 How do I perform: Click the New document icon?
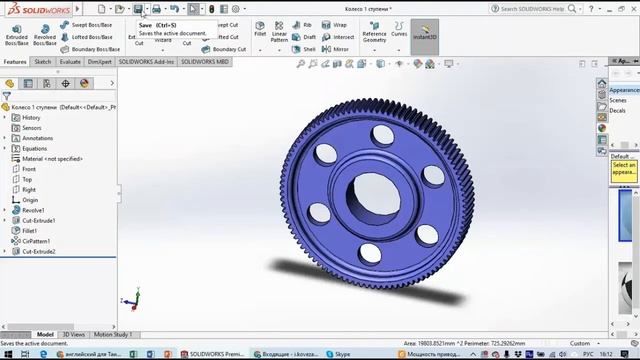point(101,9)
